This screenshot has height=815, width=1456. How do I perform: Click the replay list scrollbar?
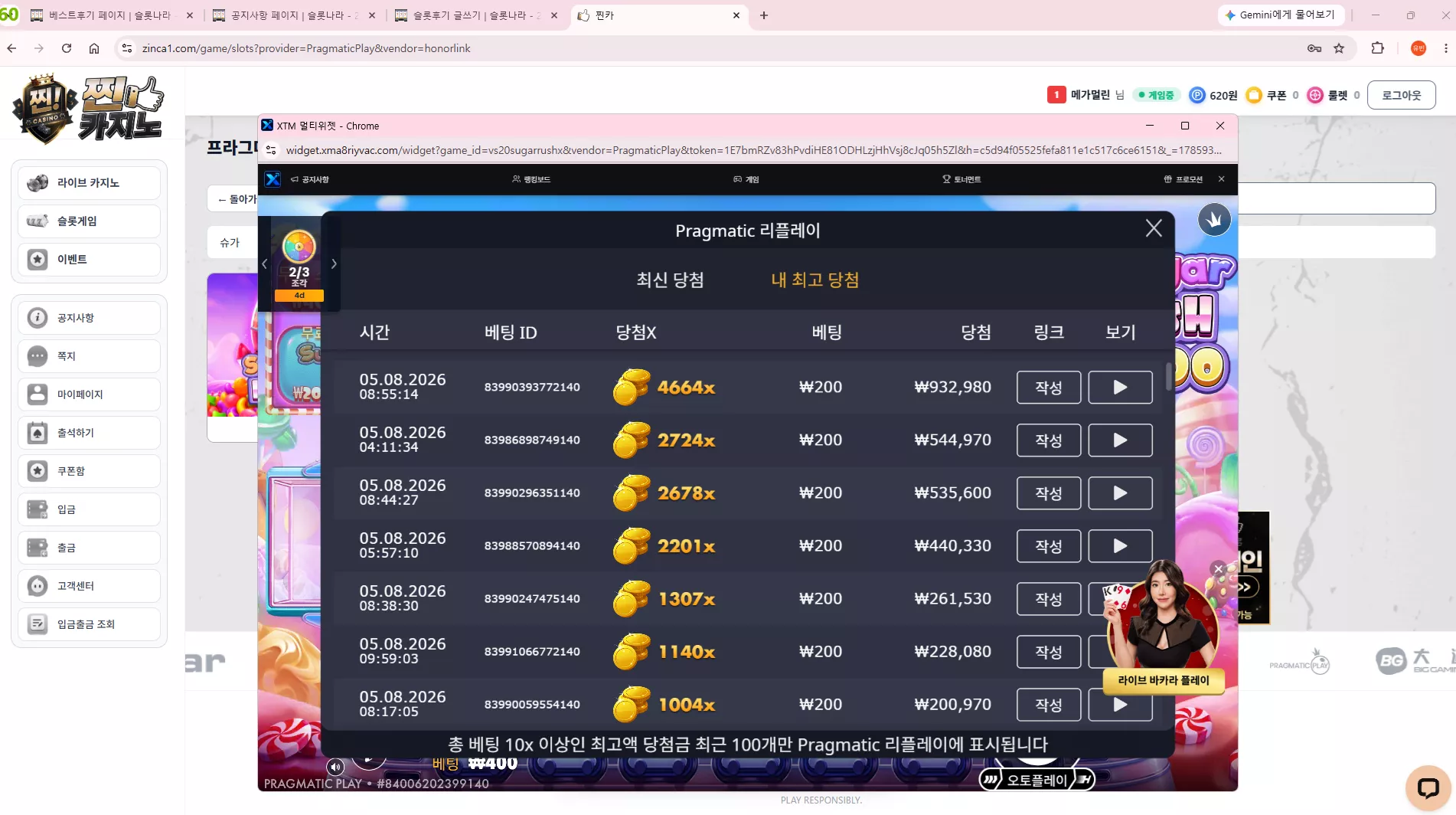point(1168,375)
